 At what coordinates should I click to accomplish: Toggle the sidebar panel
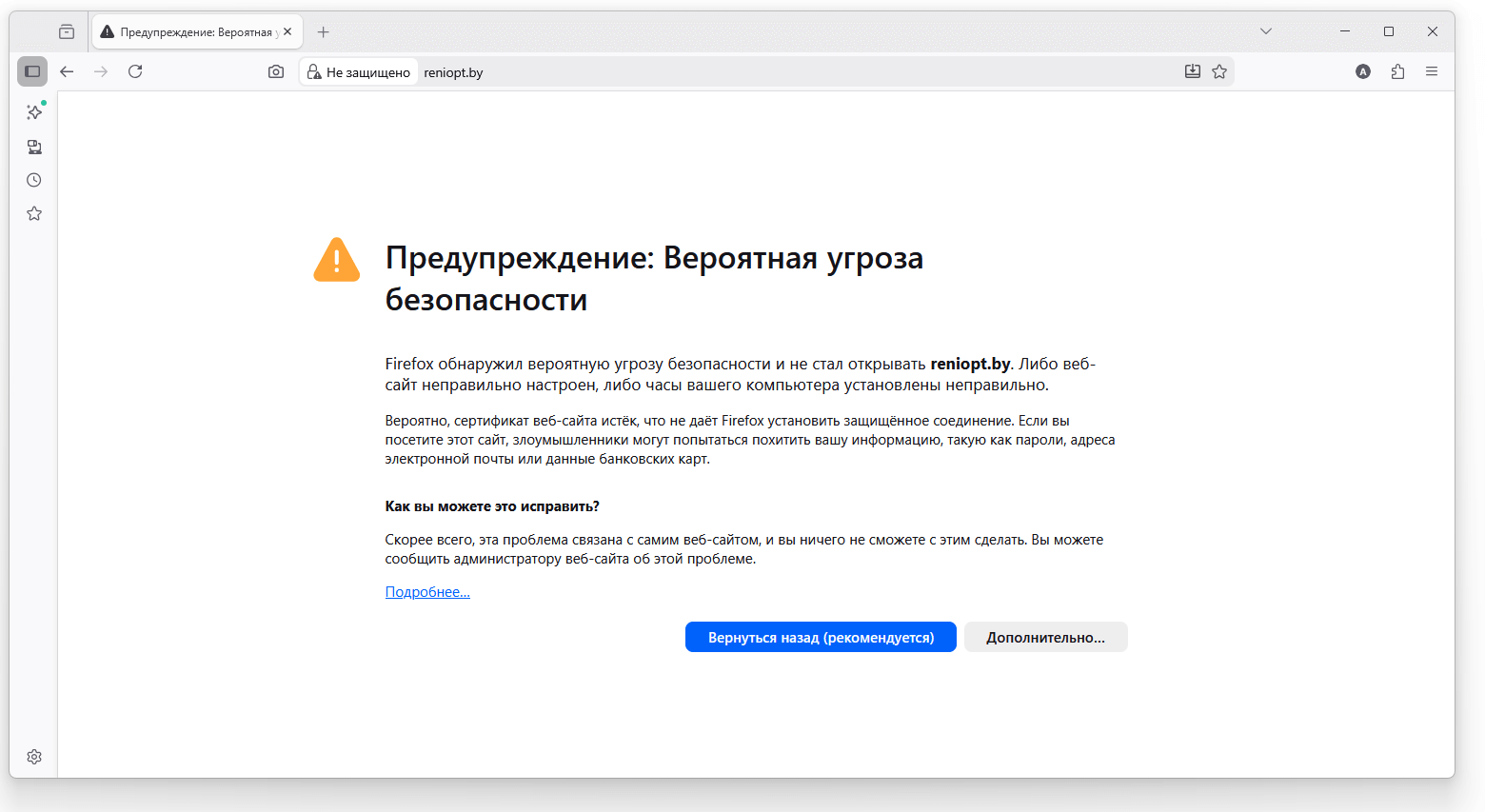point(32,70)
